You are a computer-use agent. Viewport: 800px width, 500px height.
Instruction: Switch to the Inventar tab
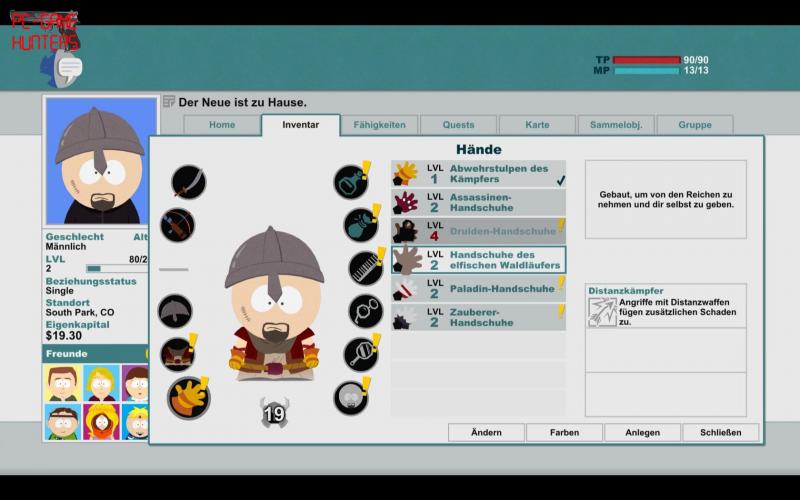click(301, 125)
